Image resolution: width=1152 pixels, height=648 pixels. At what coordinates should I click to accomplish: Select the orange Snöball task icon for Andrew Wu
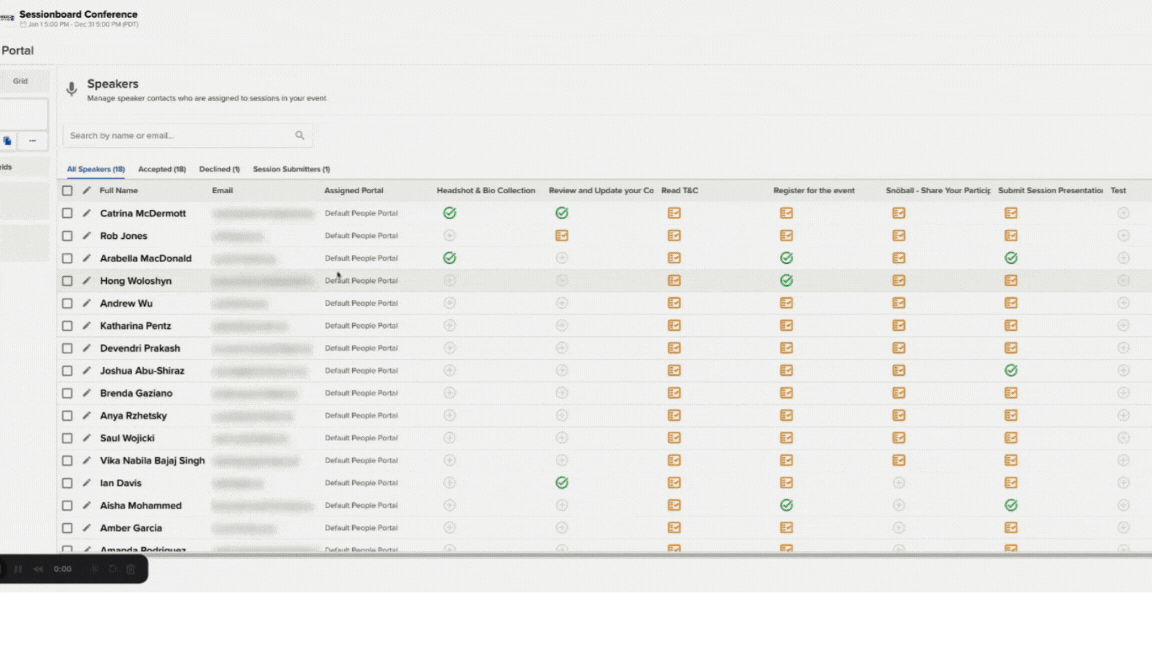tap(898, 303)
